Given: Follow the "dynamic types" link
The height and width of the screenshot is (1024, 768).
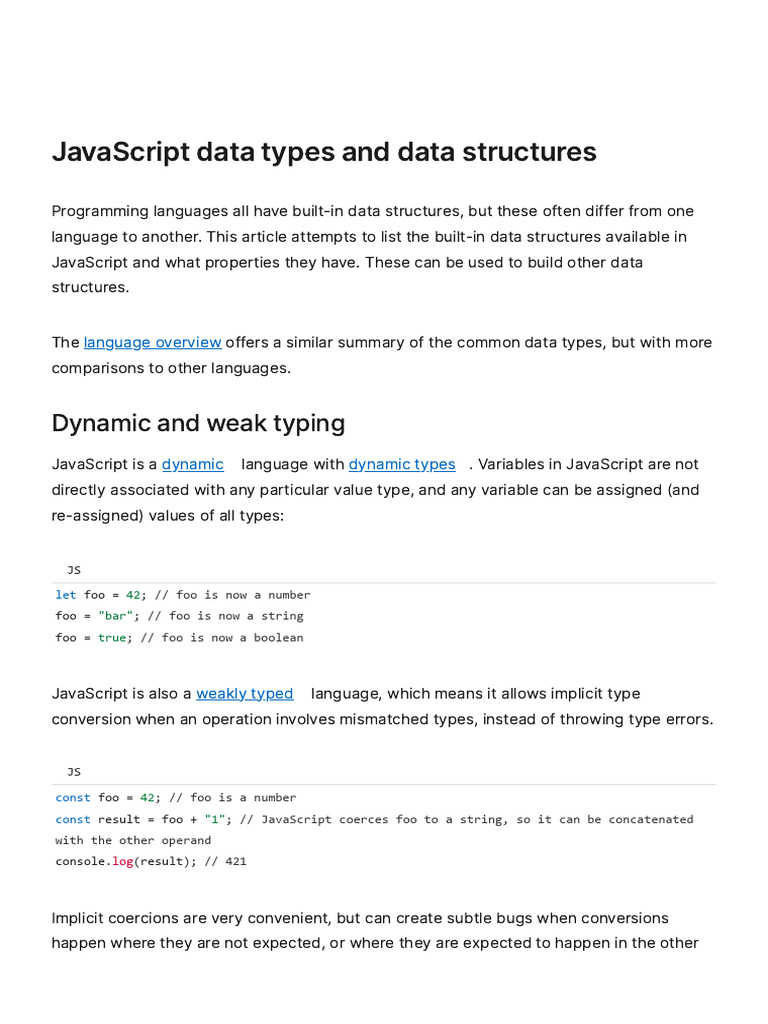Looking at the screenshot, I should pos(401,464).
